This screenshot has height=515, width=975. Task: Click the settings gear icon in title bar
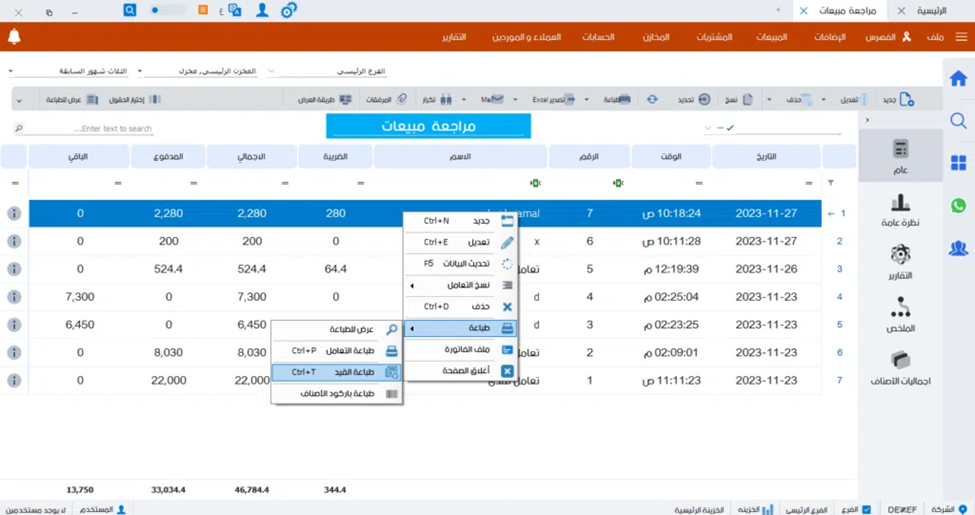(x=288, y=11)
